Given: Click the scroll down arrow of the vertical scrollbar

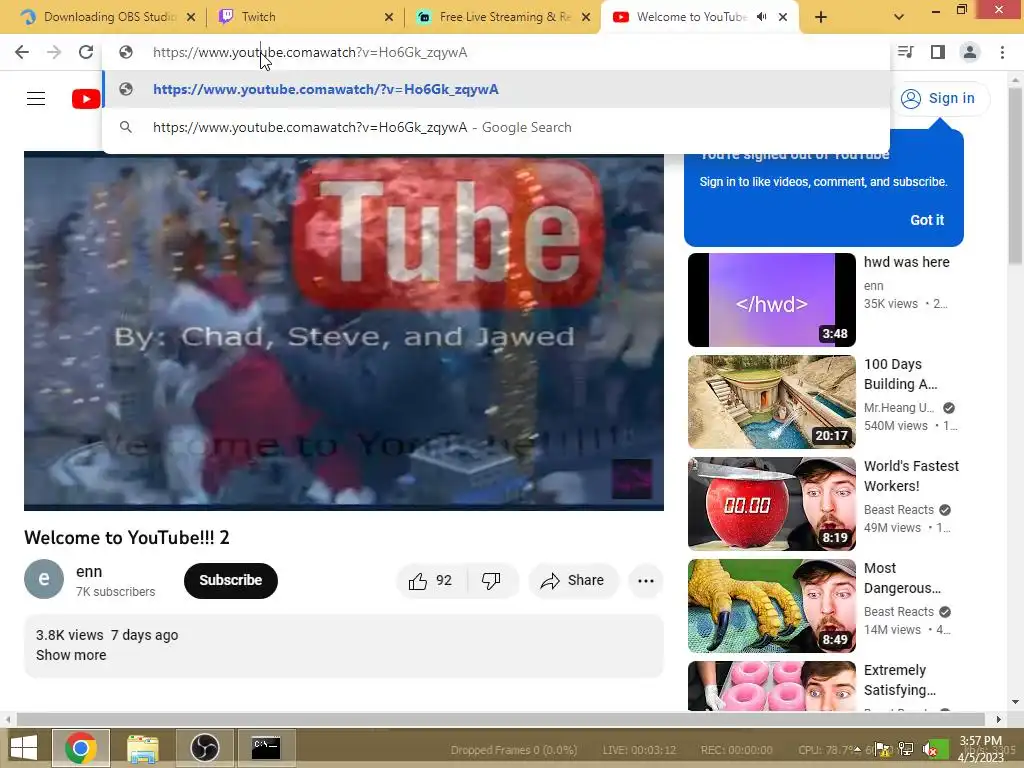Looking at the screenshot, I should pos(1015,702).
